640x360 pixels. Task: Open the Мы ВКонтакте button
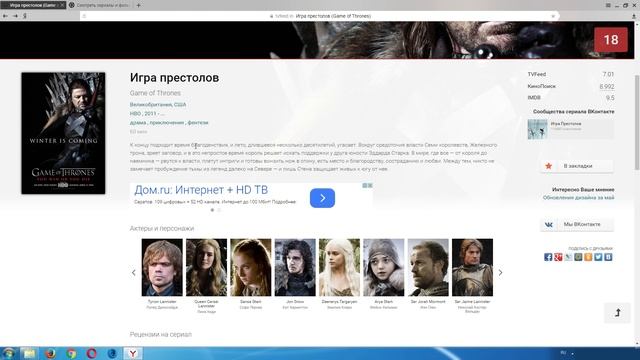point(577,224)
